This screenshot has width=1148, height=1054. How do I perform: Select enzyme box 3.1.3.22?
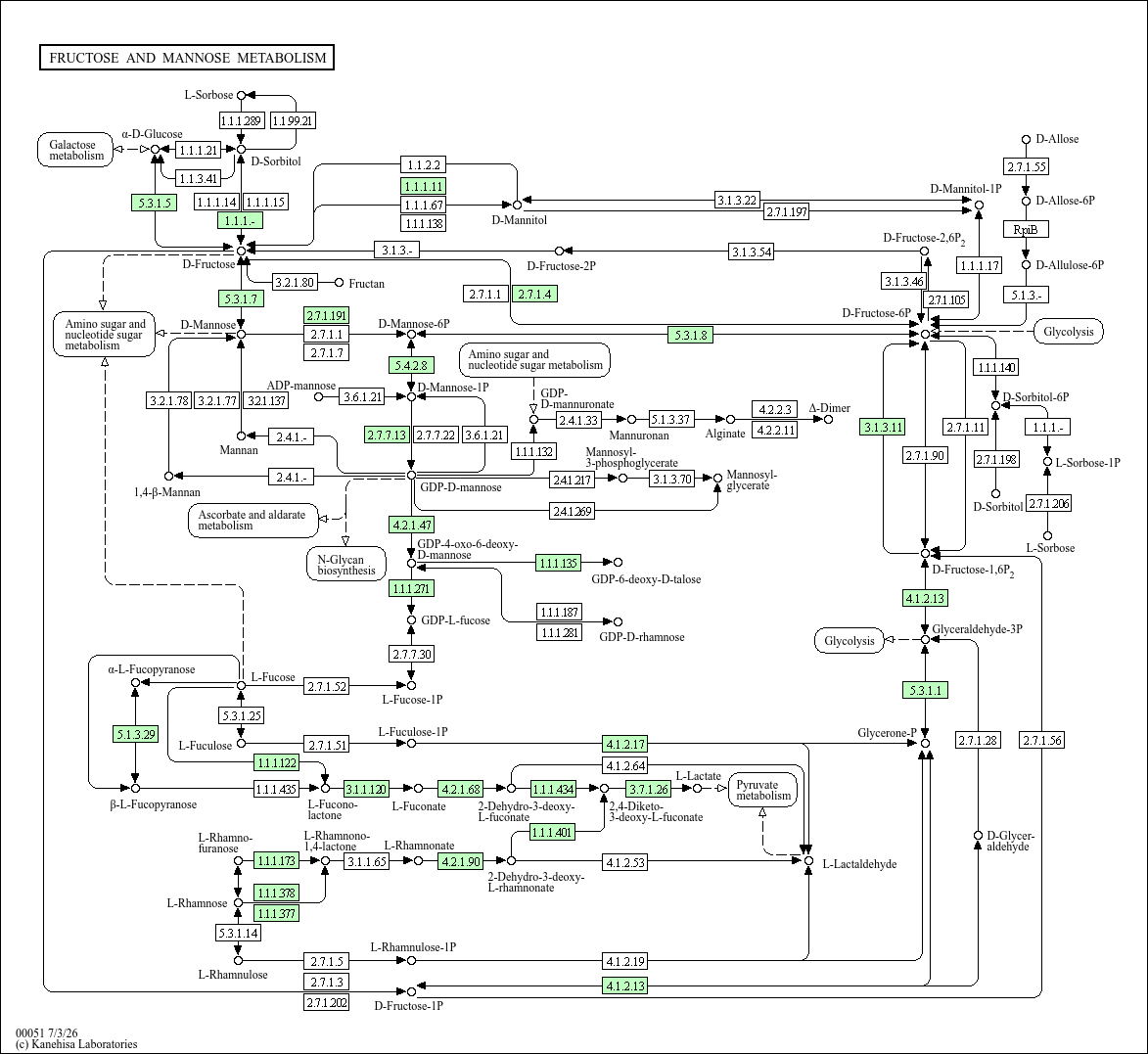click(737, 200)
